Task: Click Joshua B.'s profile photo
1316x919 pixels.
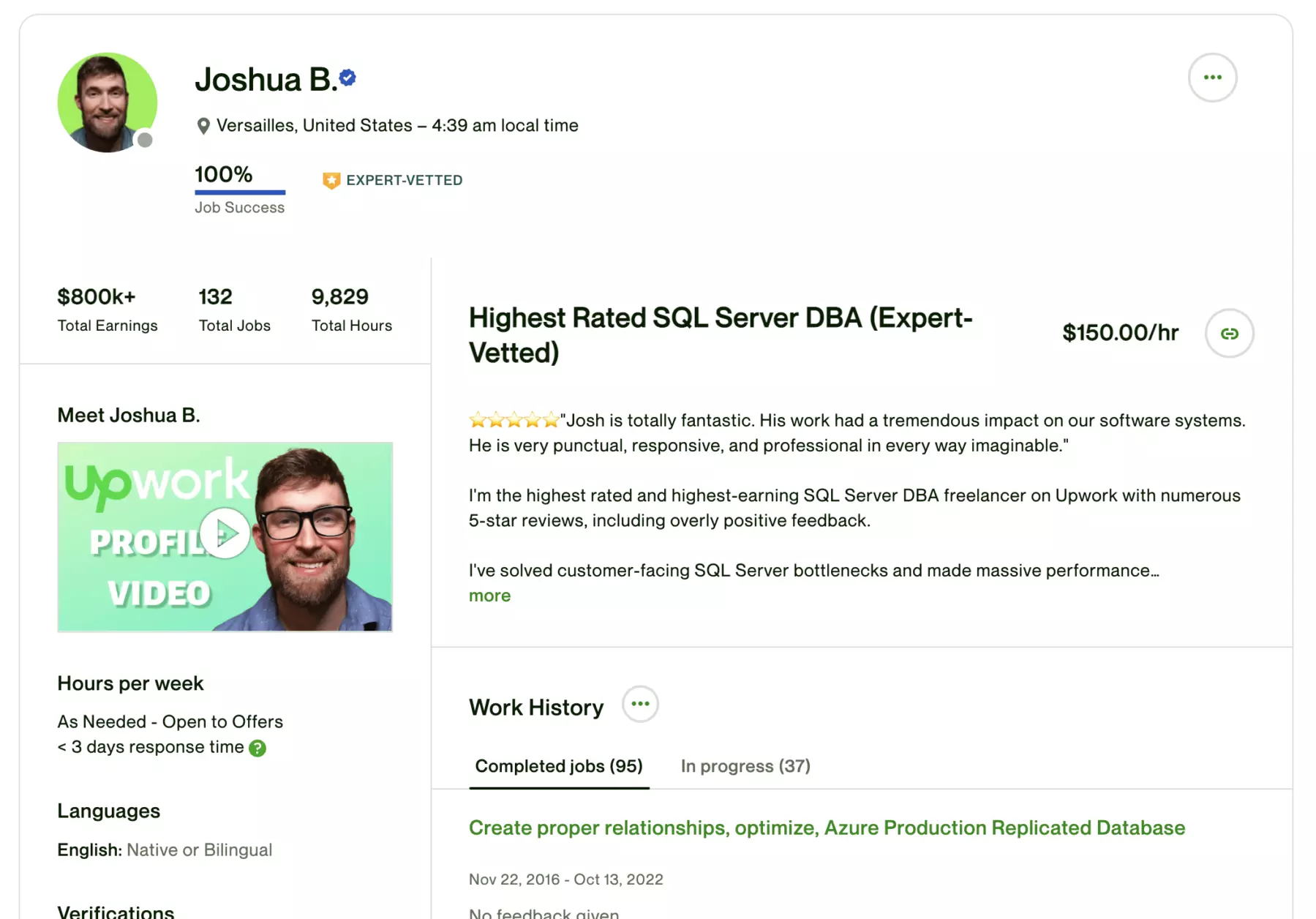Action: [x=107, y=102]
